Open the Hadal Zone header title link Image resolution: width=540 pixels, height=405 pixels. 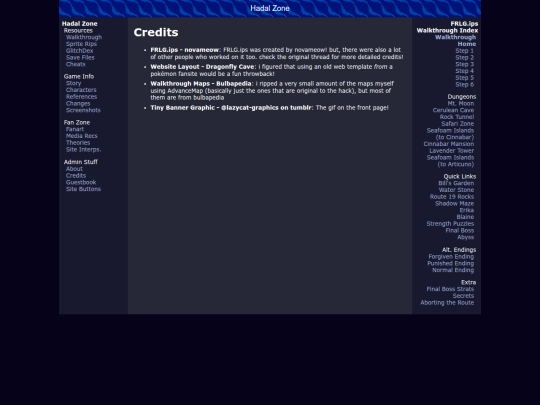[270, 8]
